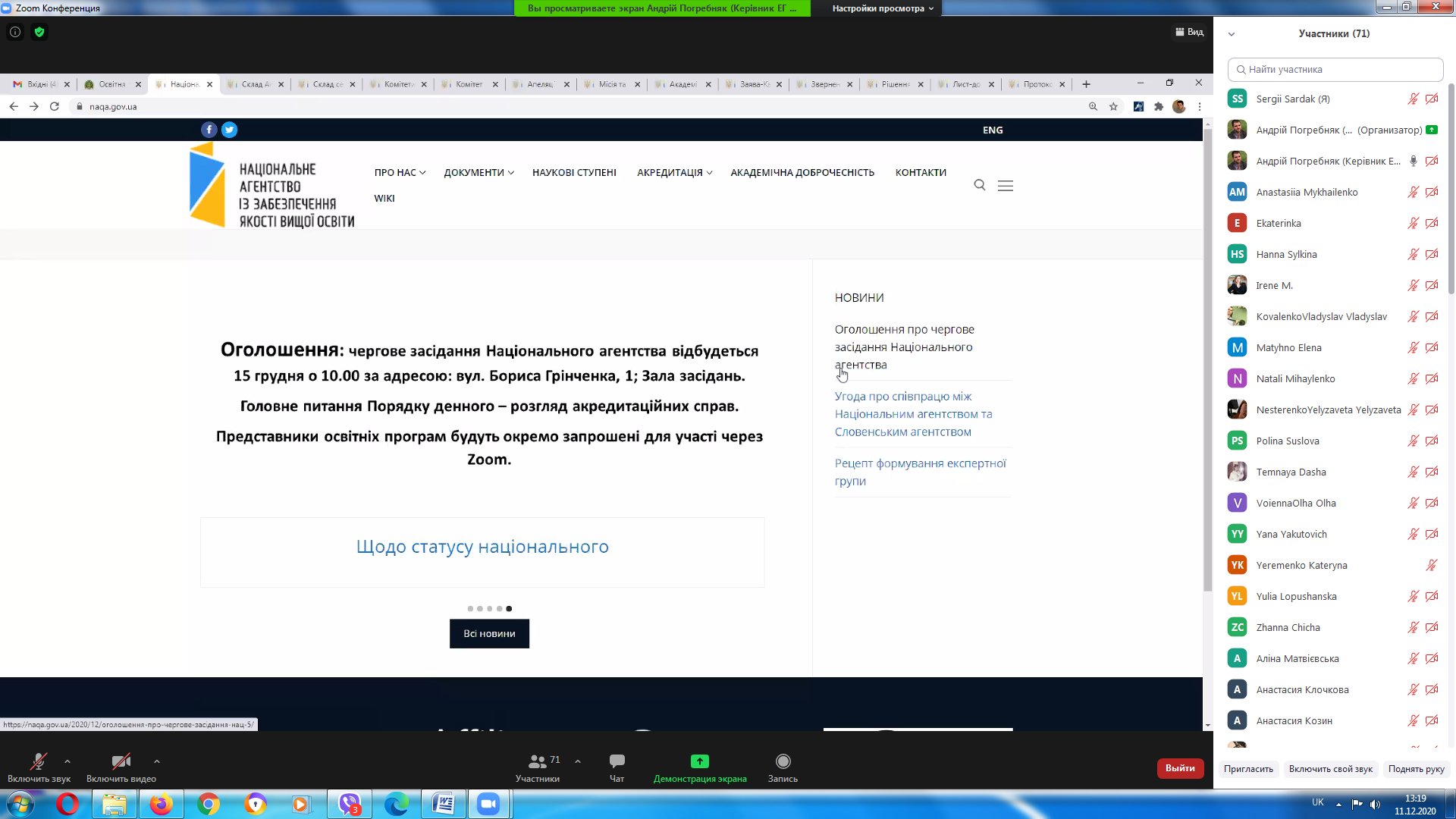1456x819 pixels.
Task: Click Поднять руку button
Action: pos(1416,769)
